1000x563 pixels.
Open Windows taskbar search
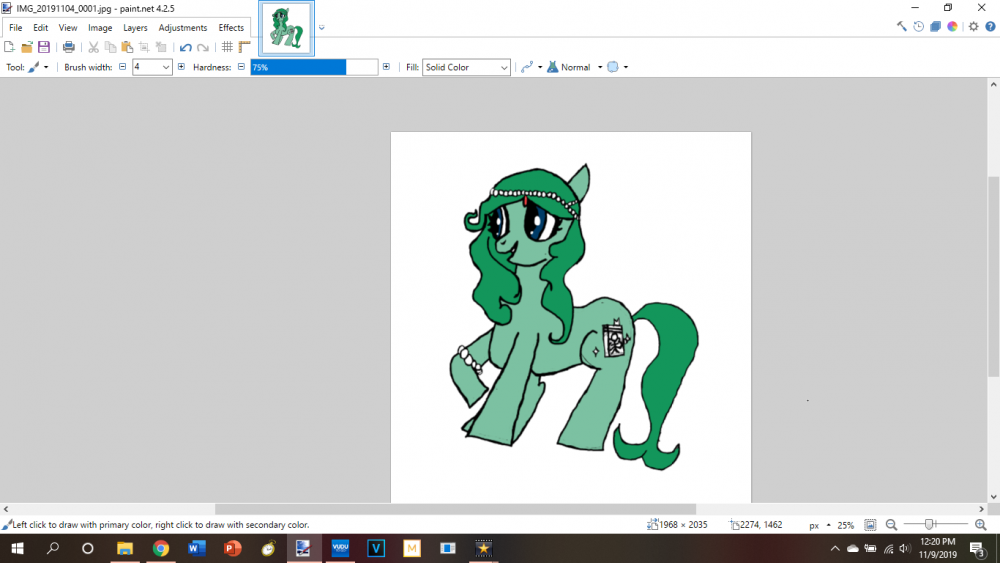tap(53, 548)
